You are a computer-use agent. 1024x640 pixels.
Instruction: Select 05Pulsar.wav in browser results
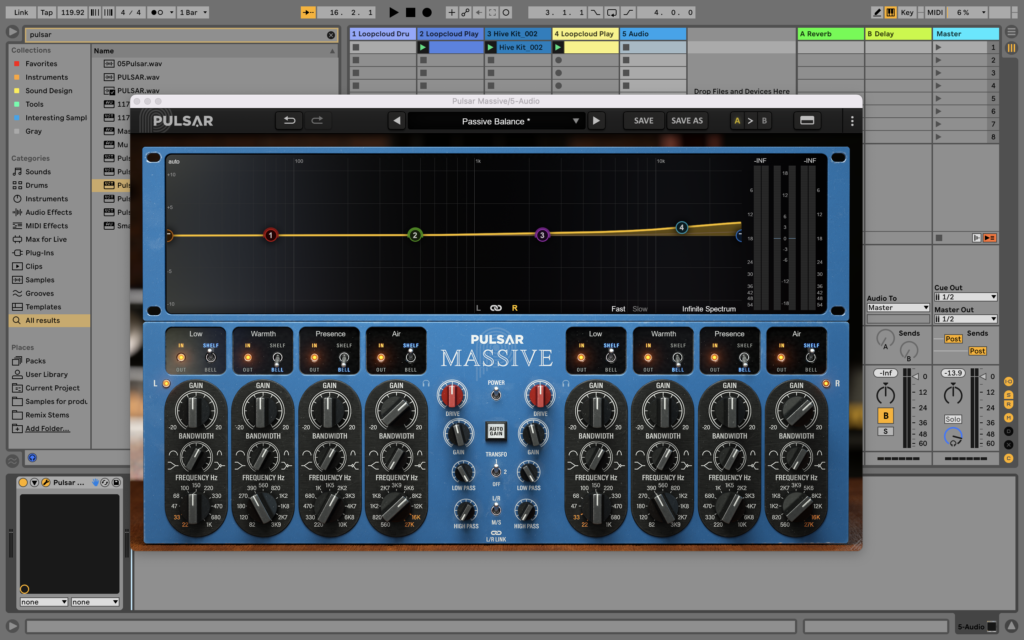[139, 64]
